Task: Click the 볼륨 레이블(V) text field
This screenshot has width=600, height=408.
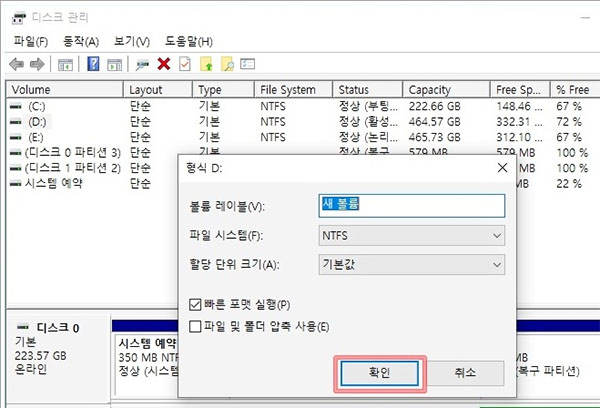Action: pos(412,206)
